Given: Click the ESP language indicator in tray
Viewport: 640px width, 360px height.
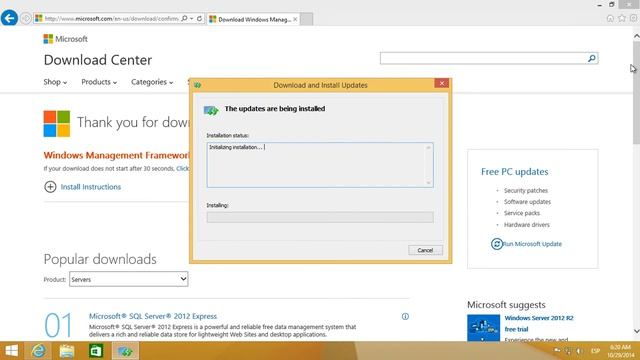Looking at the screenshot, I should click(595, 351).
